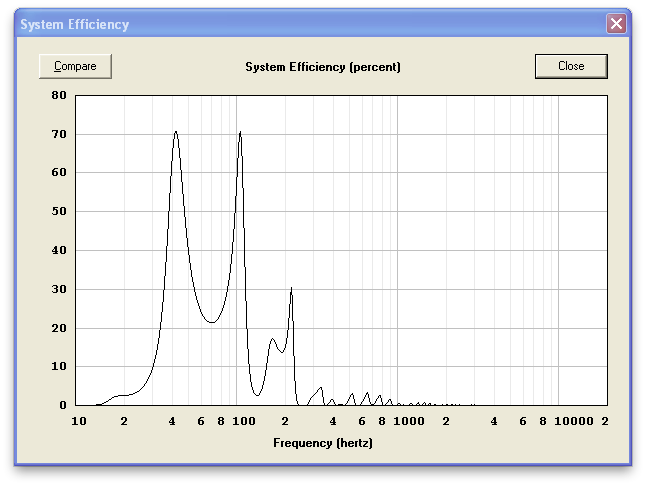Click the 10000 label on the frequency axis
This screenshot has height=486, width=646.
[x=574, y=421]
